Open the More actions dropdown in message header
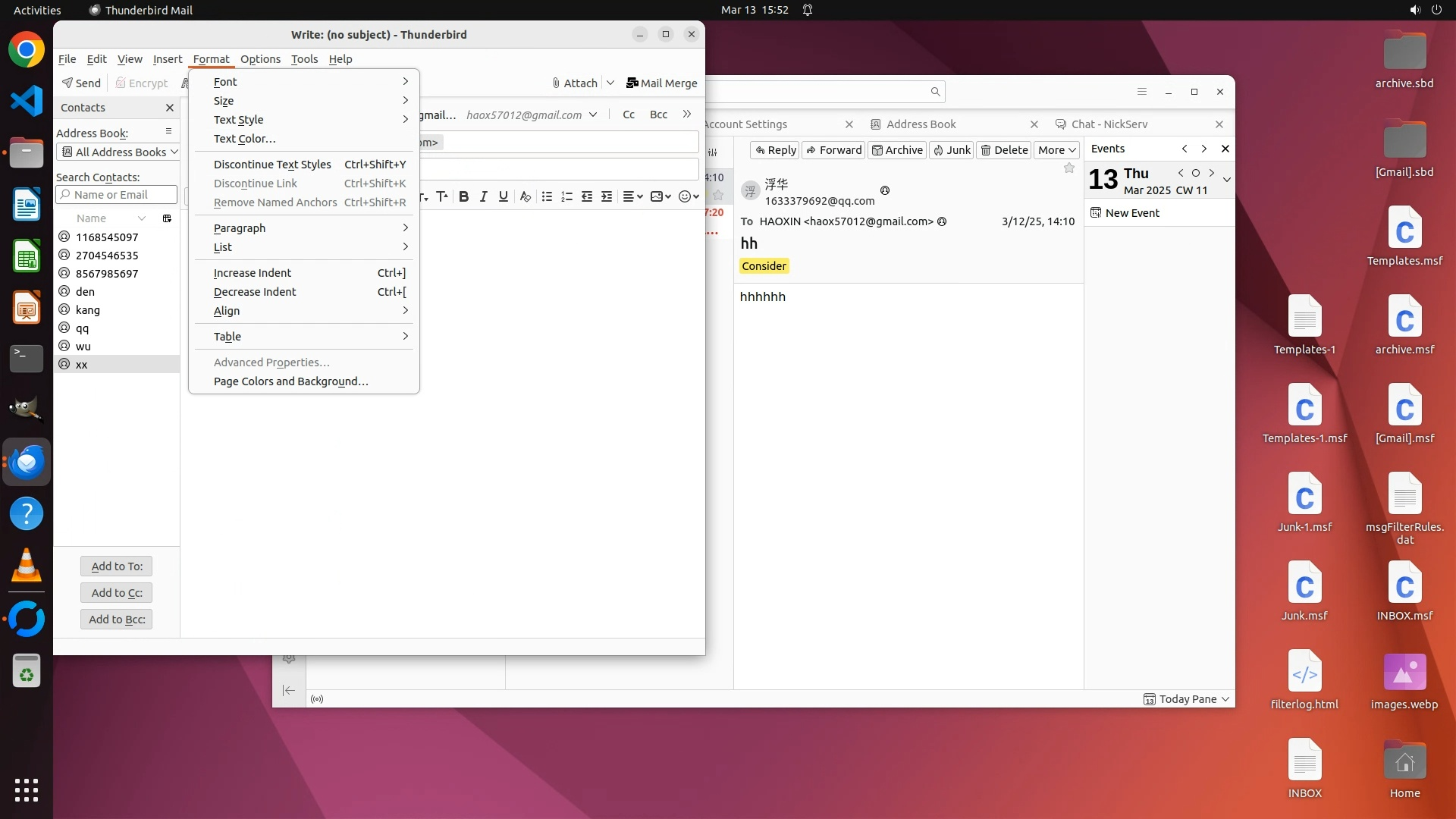 (1056, 150)
